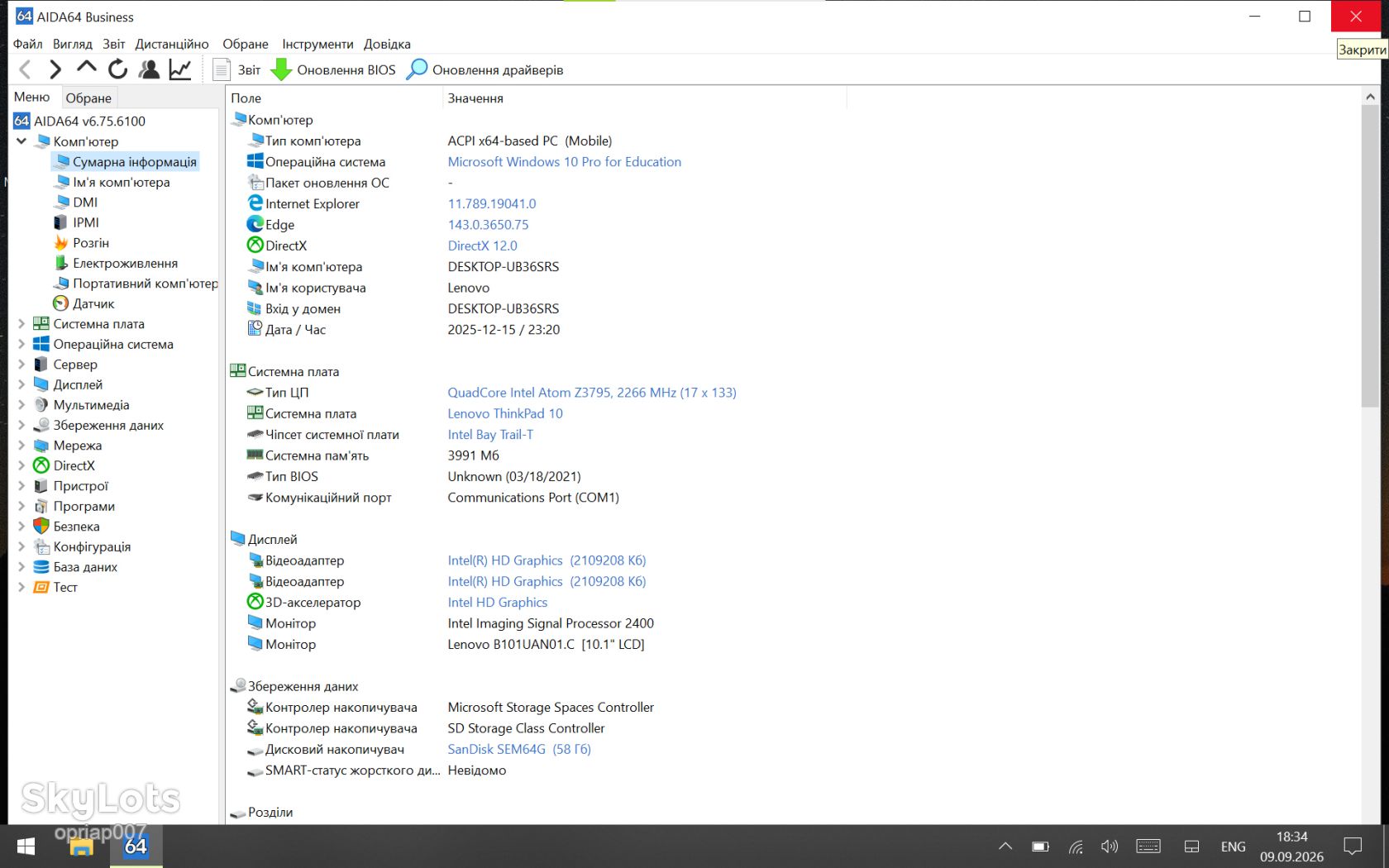Open SanDisk SEM64G link
Viewport: 1389px width, 868px height.
(x=519, y=749)
